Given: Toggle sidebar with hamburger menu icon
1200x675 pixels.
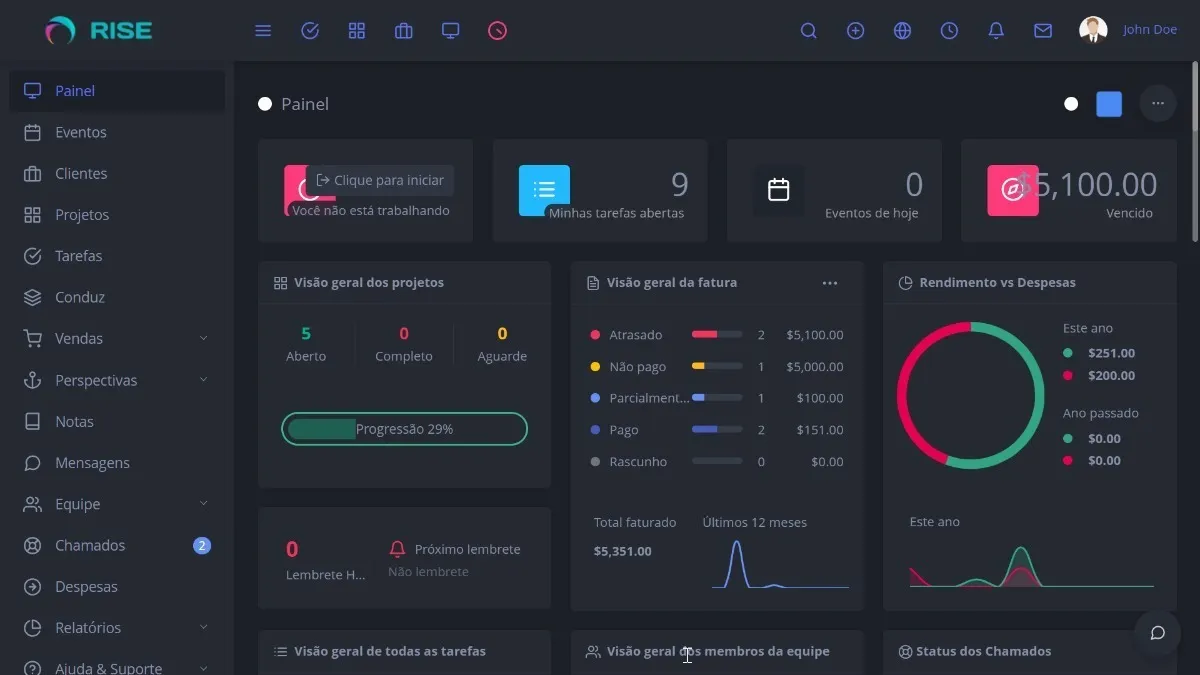Looking at the screenshot, I should (x=263, y=31).
